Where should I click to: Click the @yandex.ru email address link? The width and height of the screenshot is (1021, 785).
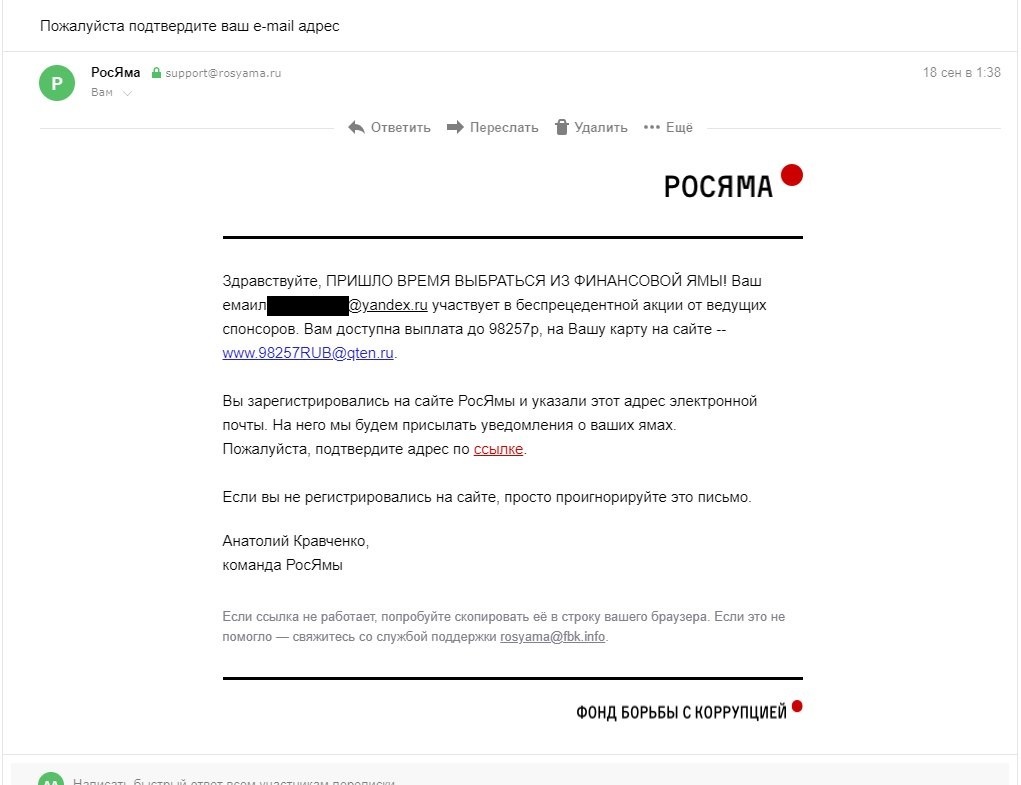pos(388,305)
